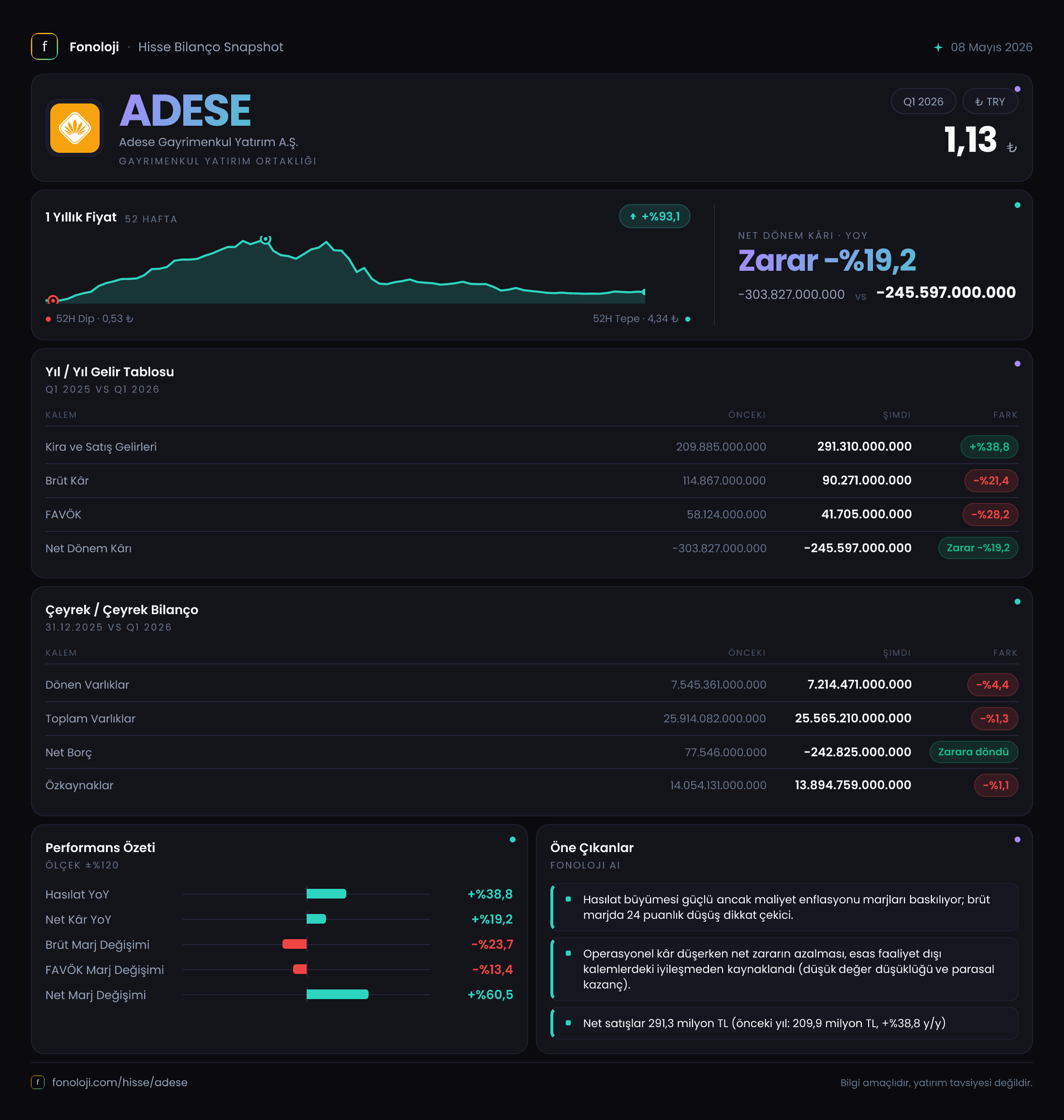Click the FAVÖK row label
Viewport: 1064px width, 1120px height.
[x=63, y=515]
